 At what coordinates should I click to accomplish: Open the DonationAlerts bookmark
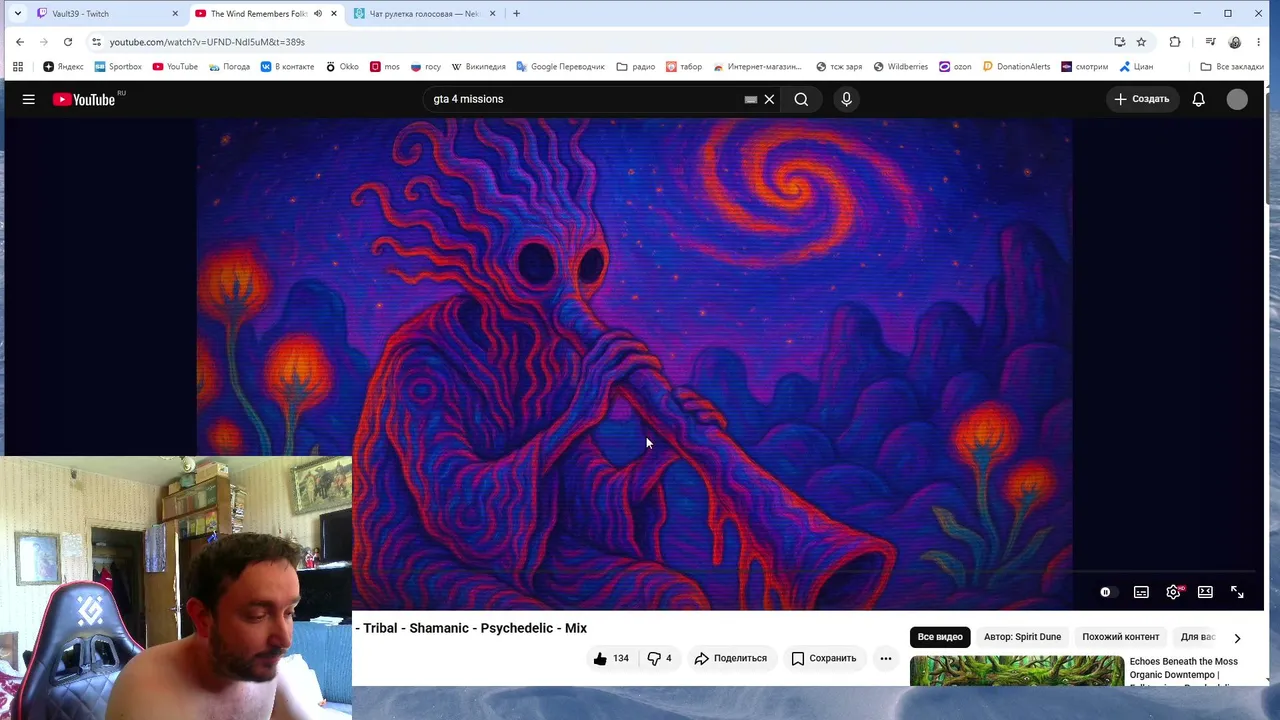(1016, 67)
